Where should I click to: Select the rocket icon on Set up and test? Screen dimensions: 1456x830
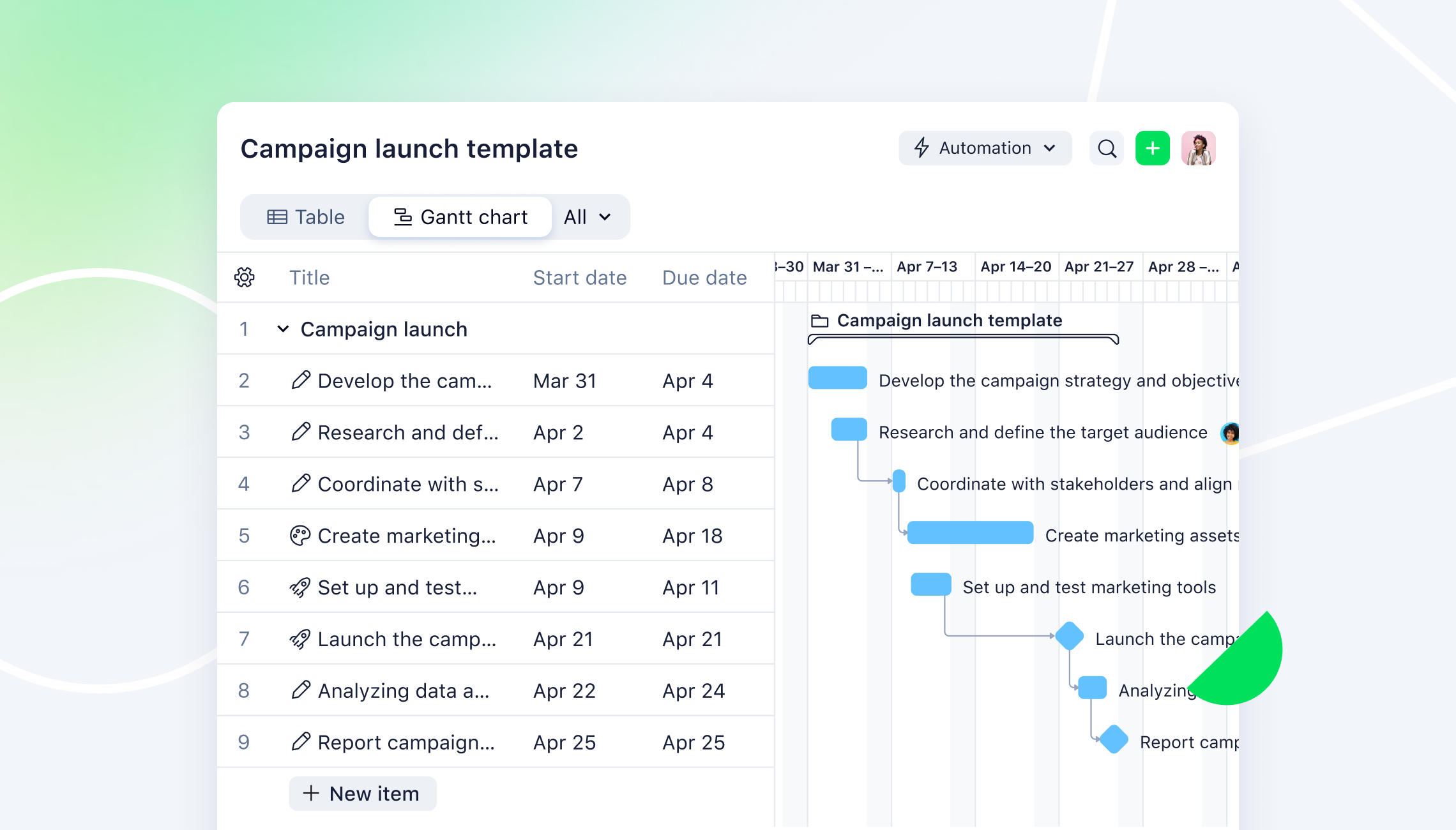[301, 587]
